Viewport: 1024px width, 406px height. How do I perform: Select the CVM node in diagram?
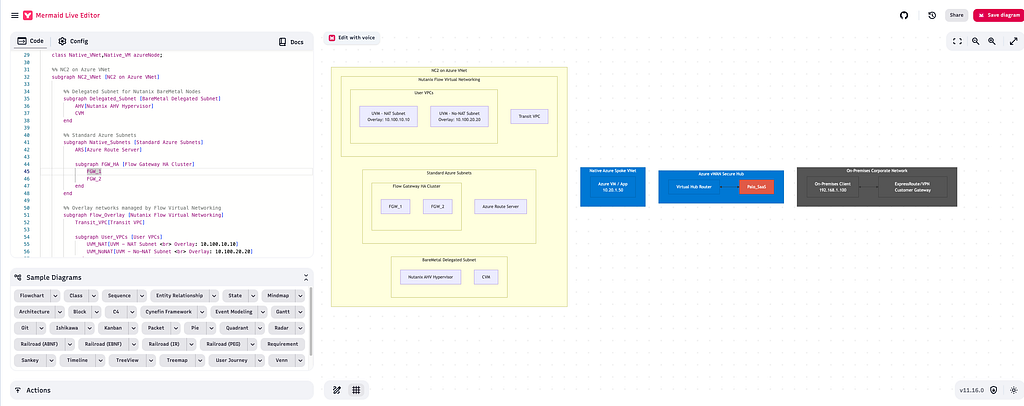486,277
